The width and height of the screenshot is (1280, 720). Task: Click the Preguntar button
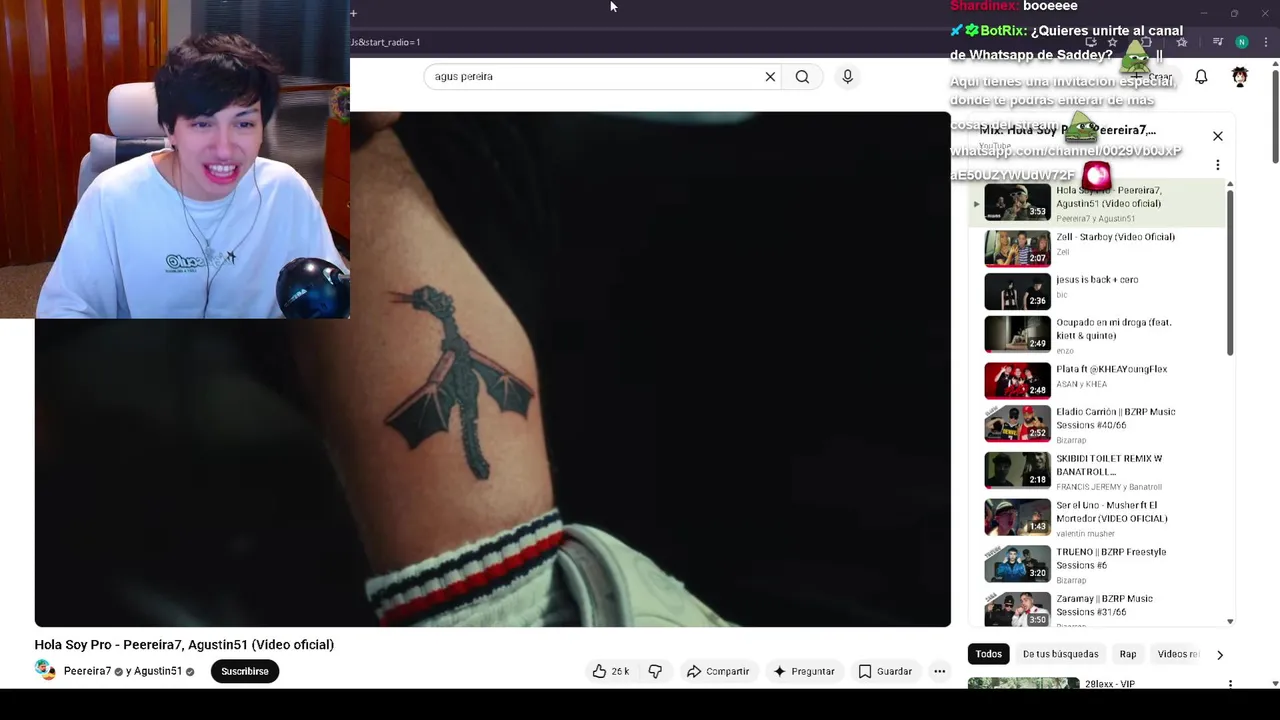click(803, 671)
